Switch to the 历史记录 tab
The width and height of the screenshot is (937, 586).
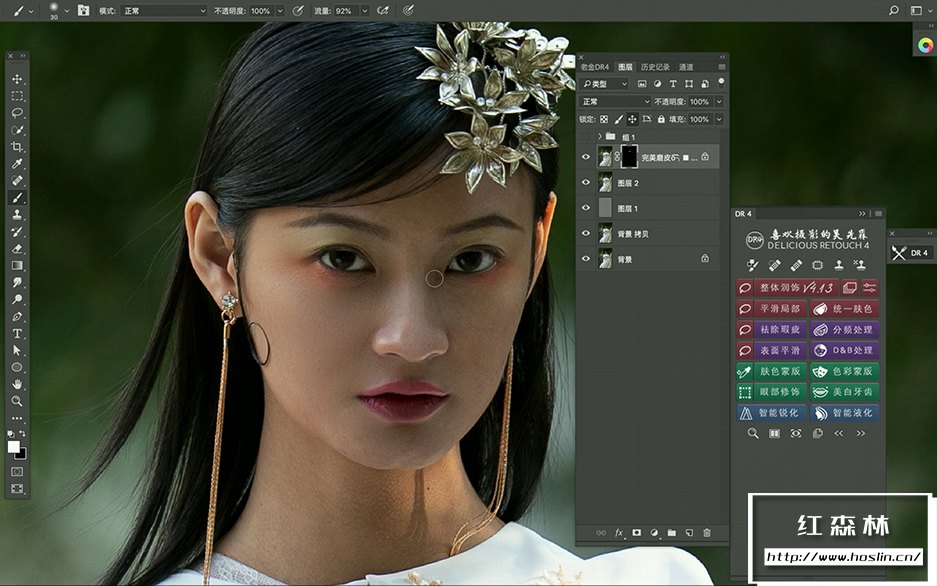(655, 67)
